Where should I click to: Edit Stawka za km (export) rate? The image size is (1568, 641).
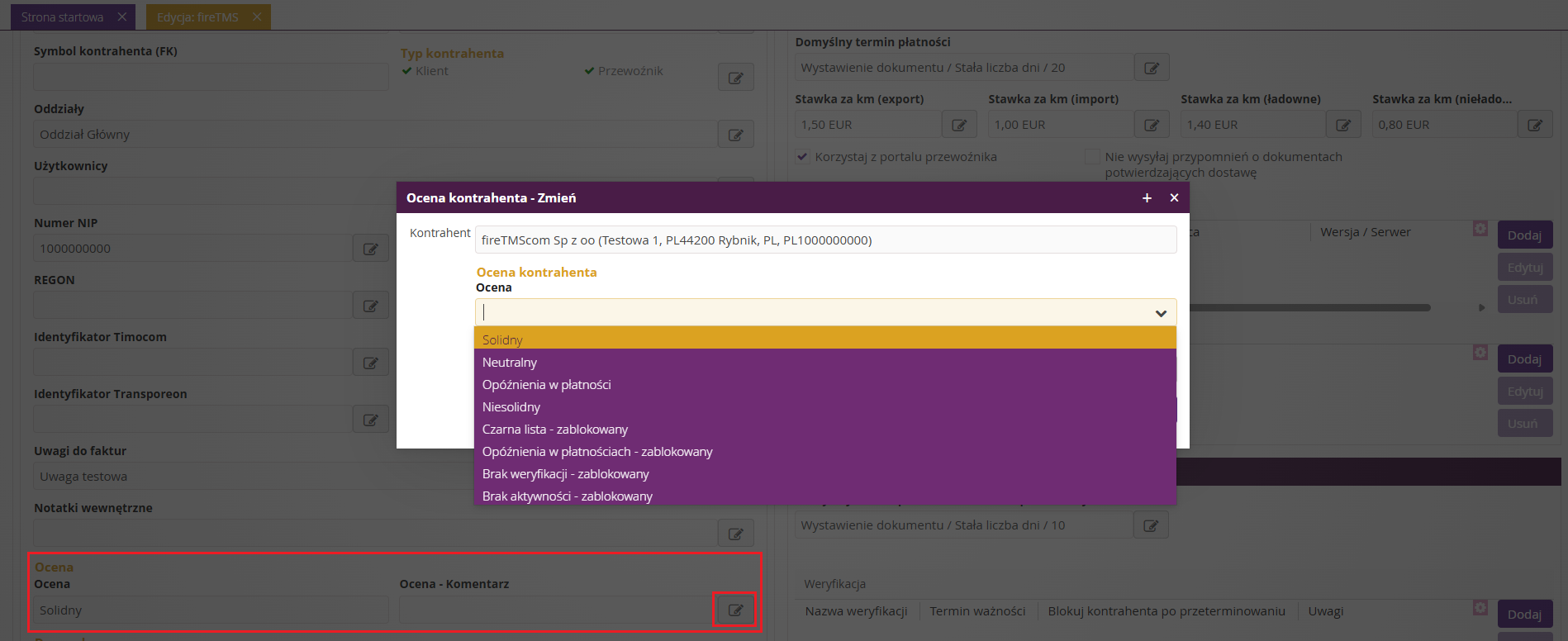[x=959, y=125]
